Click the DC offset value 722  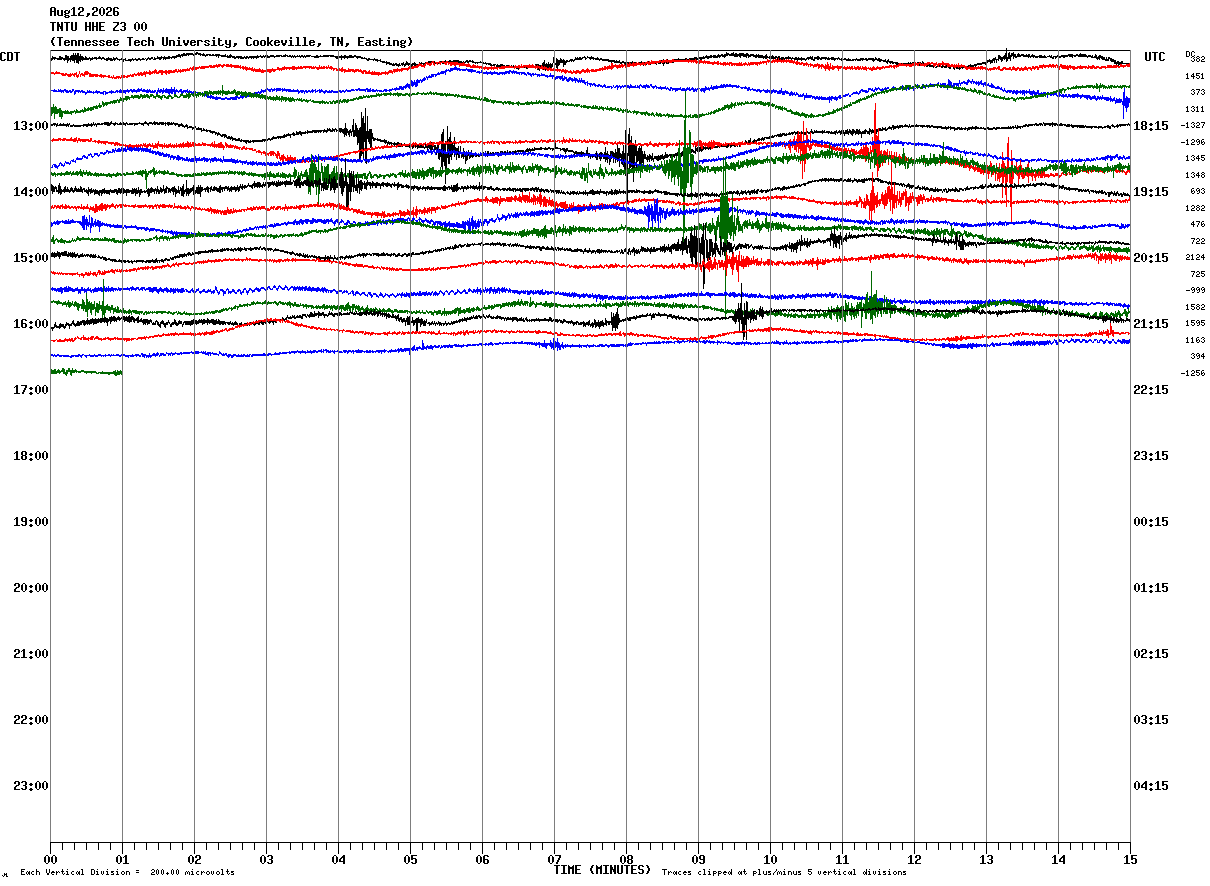point(1197,241)
